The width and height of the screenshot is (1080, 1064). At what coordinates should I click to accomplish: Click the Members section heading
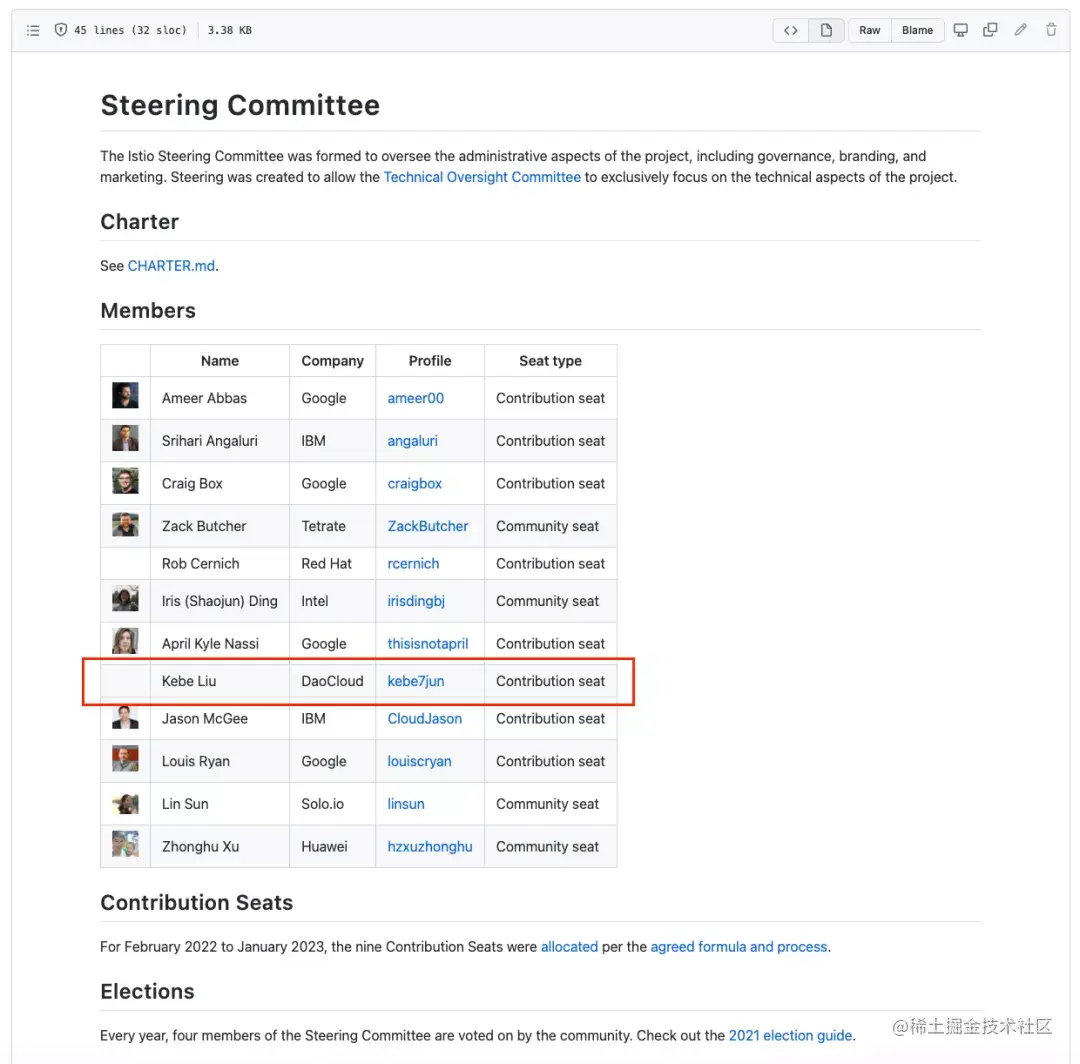(x=148, y=311)
